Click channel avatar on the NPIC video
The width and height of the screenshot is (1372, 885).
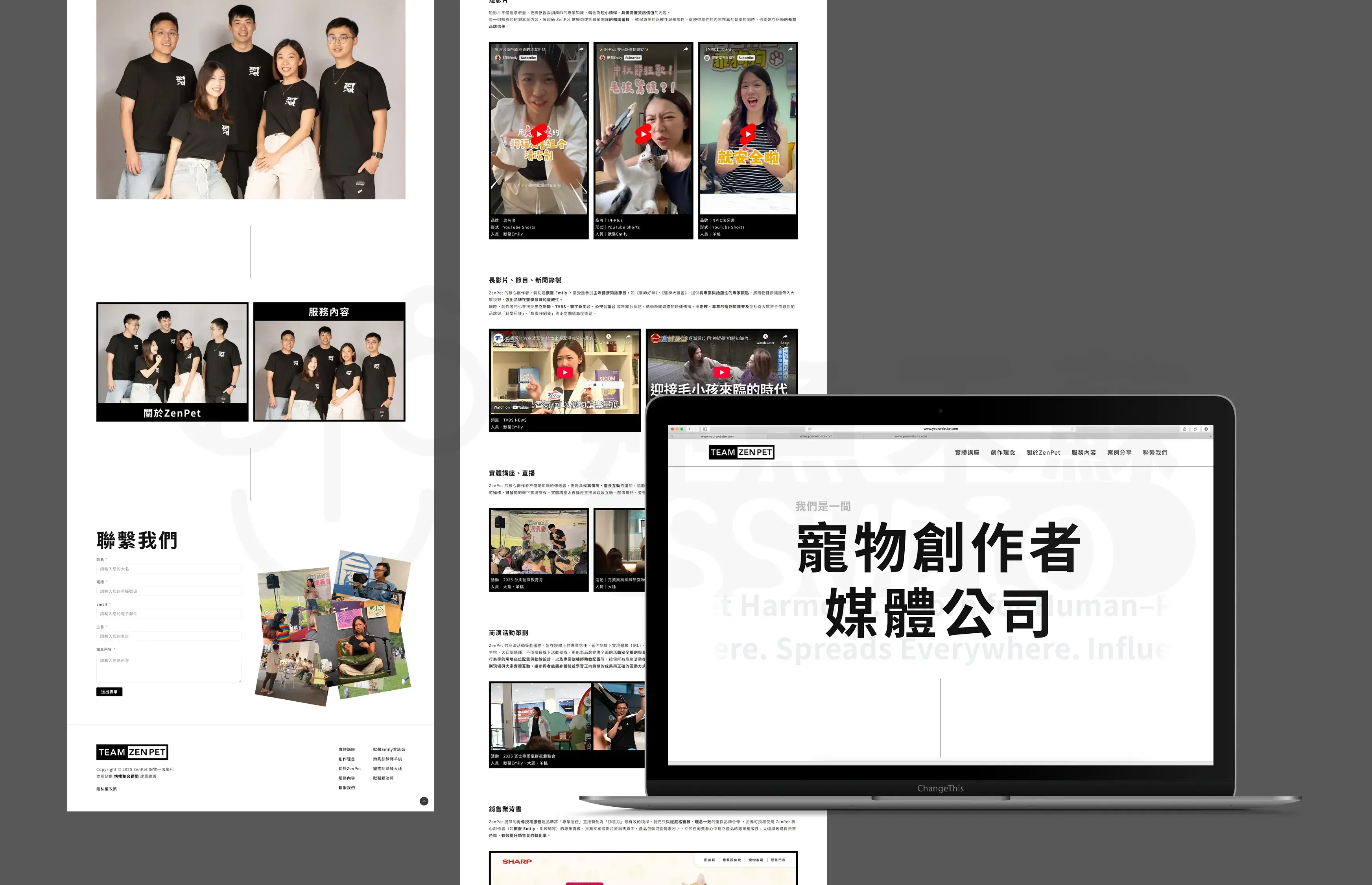[707, 57]
